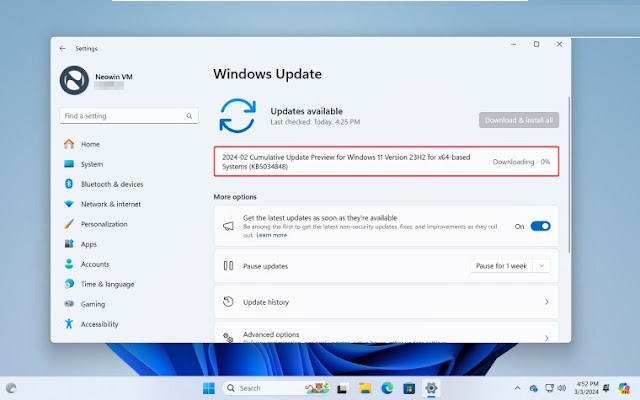Open Task View on the taskbar
640x400 pixels.
(342, 388)
